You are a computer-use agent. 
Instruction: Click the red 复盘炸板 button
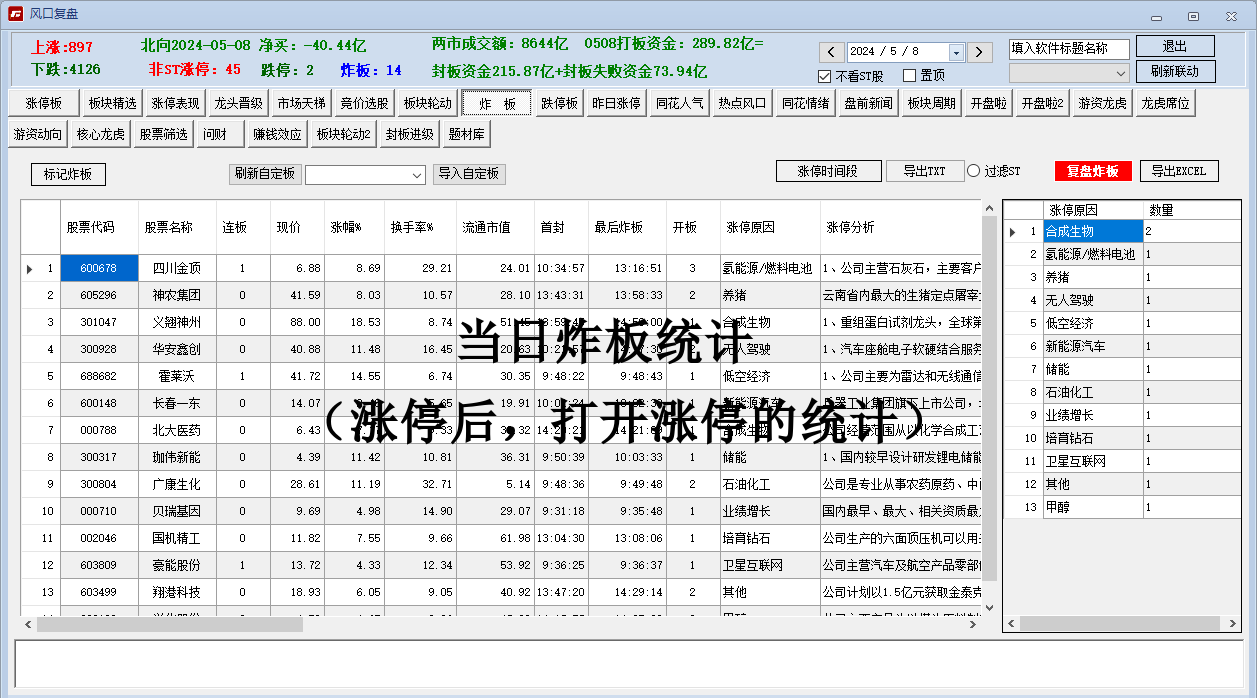coord(1093,171)
